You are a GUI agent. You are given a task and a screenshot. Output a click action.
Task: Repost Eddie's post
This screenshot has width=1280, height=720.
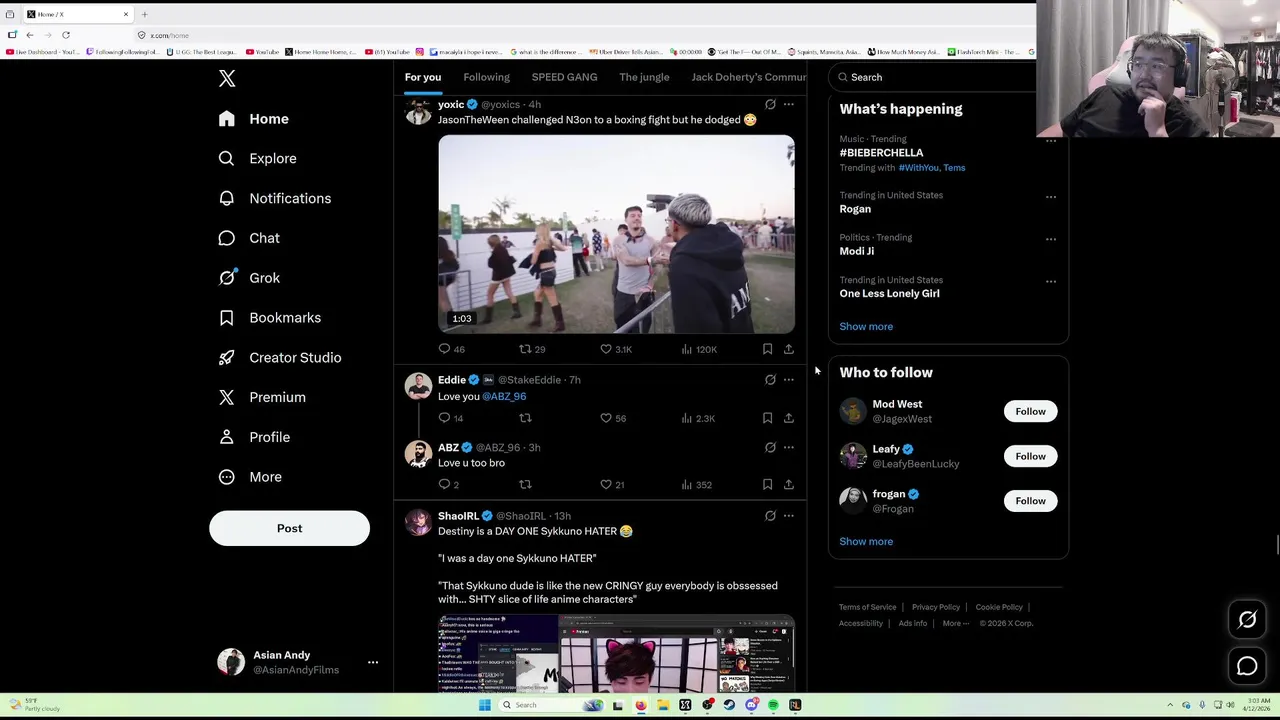coord(525,418)
